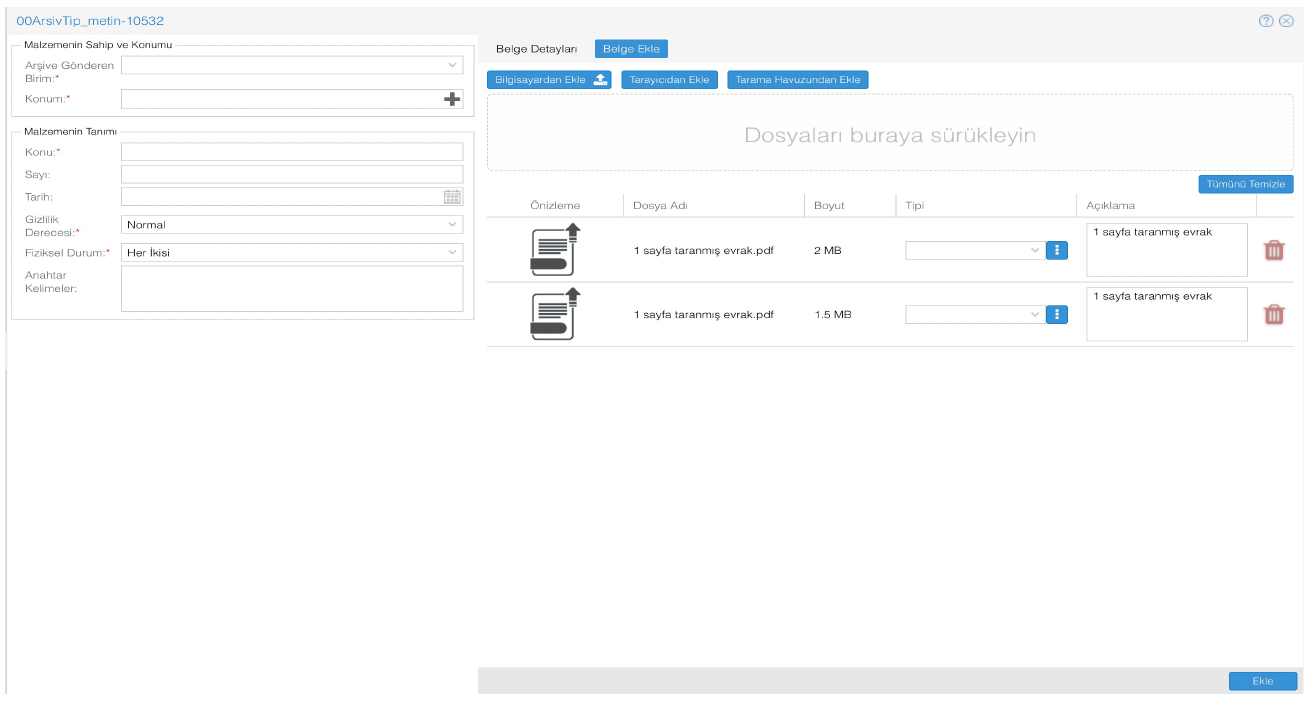
Task: Expand the Arşive Gönderen Birim dropdown
Action: pyautogui.click(x=292, y=65)
